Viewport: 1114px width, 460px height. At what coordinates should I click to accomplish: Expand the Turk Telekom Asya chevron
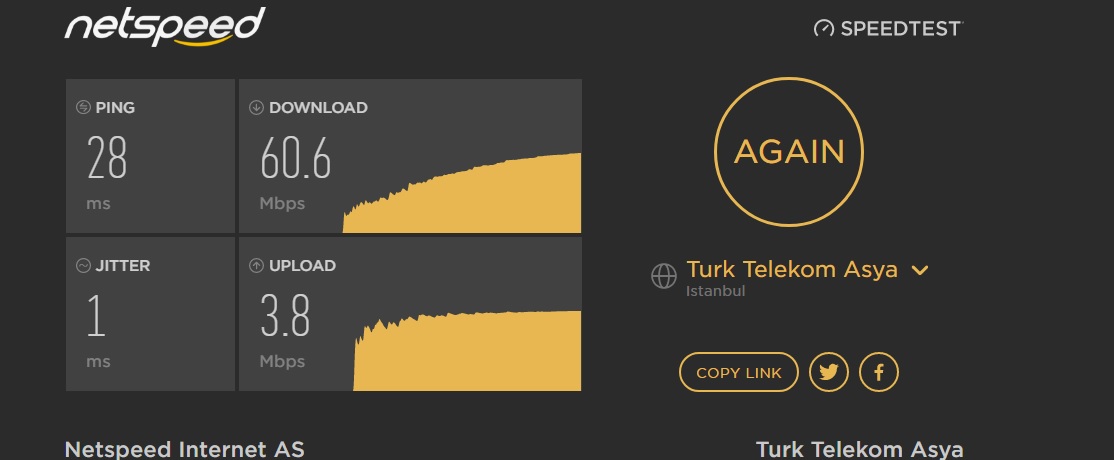(x=919, y=270)
